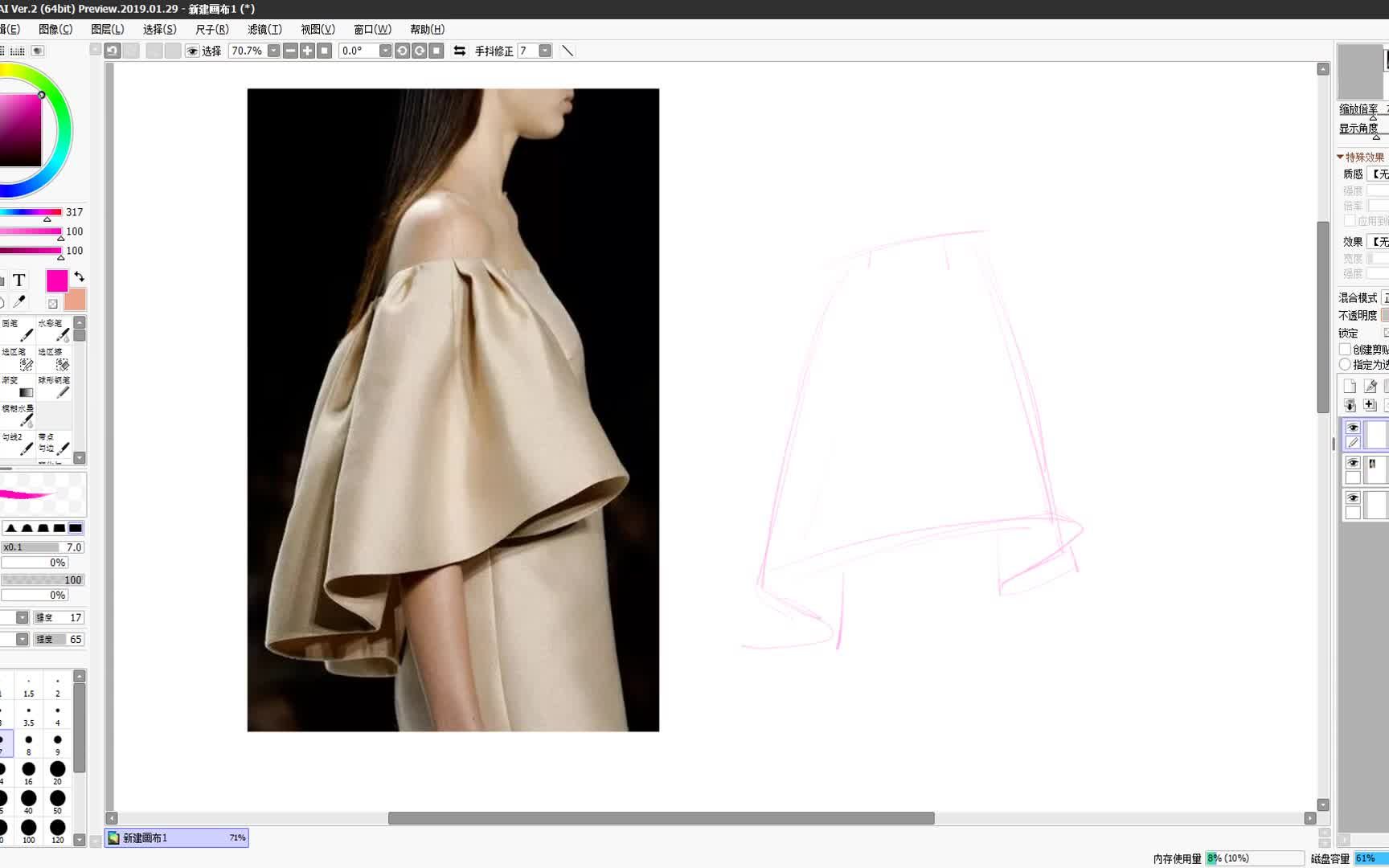Viewport: 1389px width, 868px height.
Task: Open the 混合模式 blend mode dropdown
Action: coord(1384,297)
